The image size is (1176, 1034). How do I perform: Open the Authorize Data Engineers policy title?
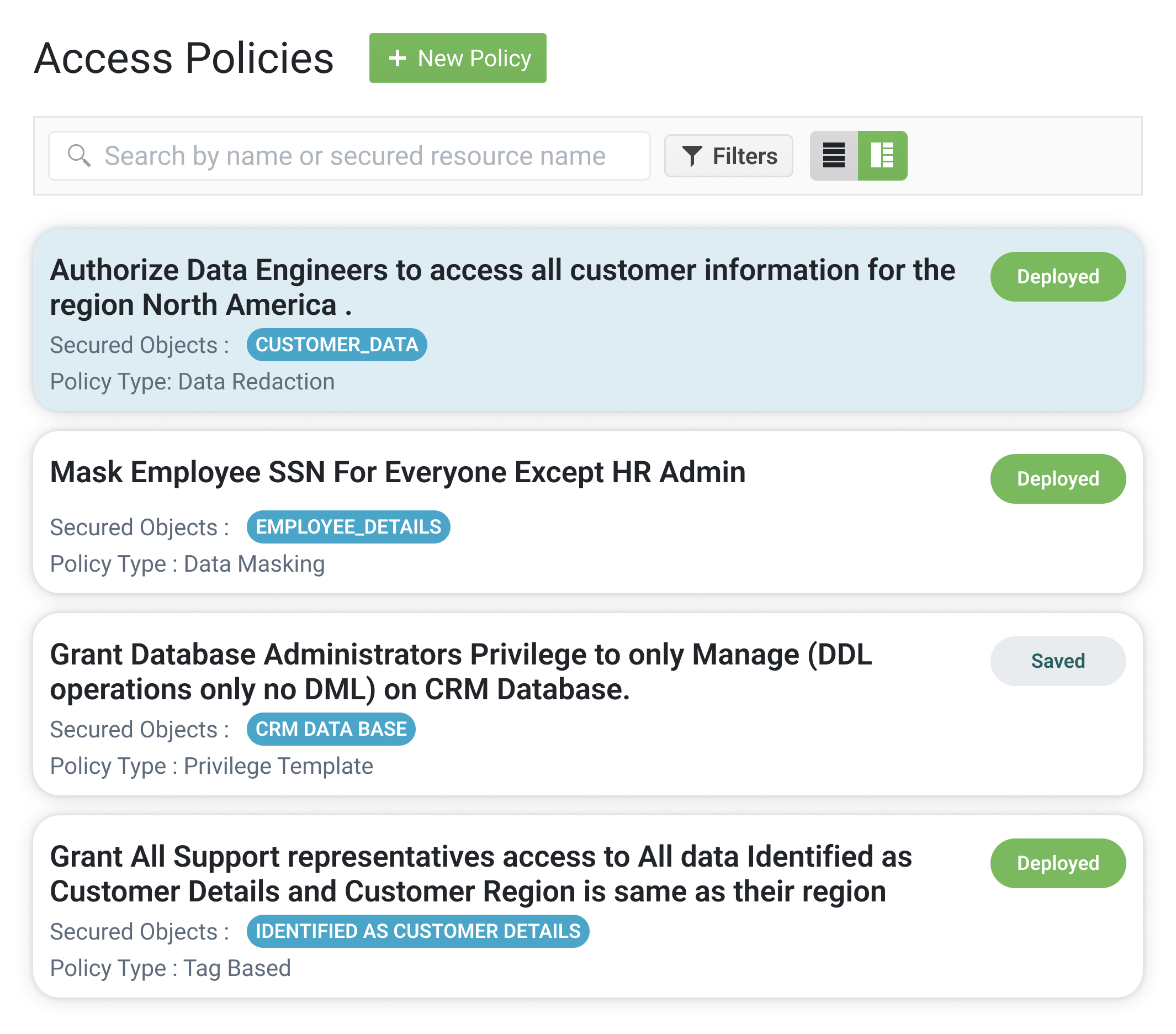pyautogui.click(x=502, y=287)
